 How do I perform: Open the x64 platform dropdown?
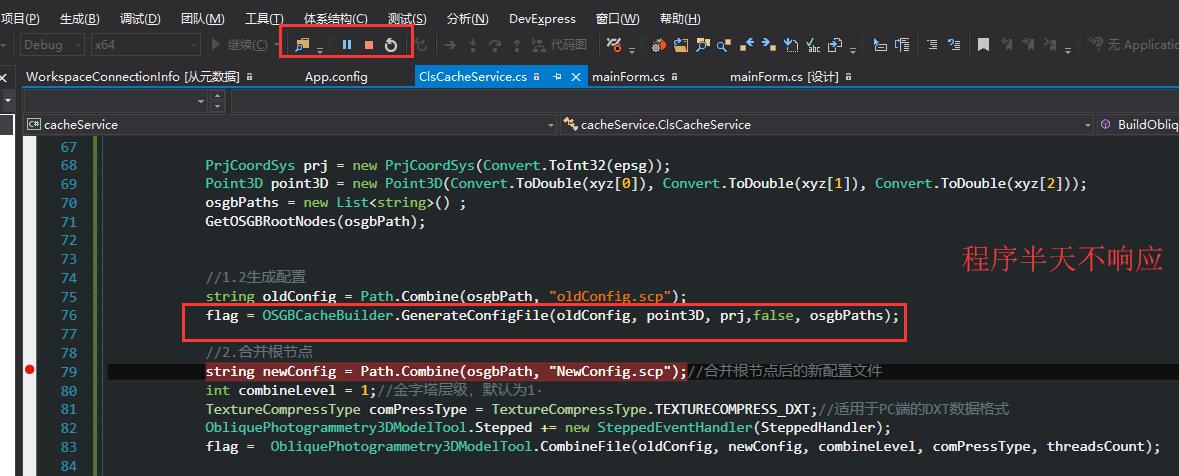click(145, 45)
